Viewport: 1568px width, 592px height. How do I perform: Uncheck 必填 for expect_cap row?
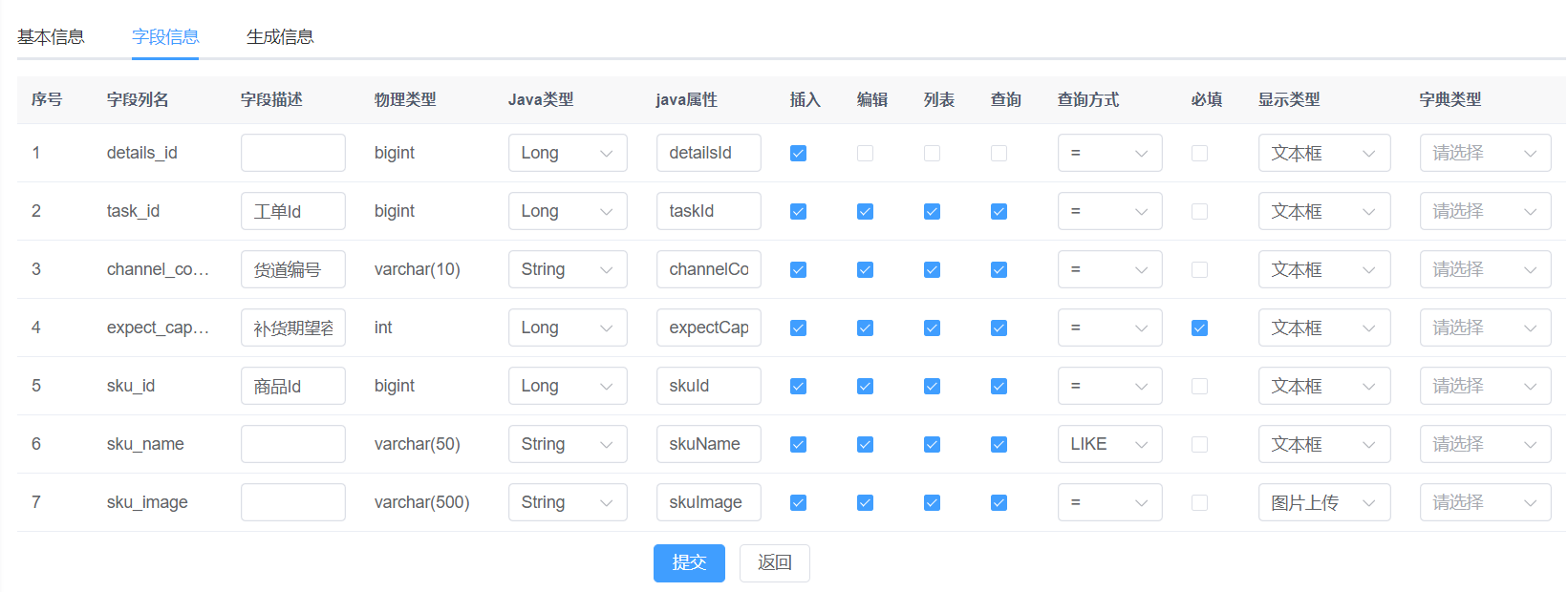coord(1199,328)
